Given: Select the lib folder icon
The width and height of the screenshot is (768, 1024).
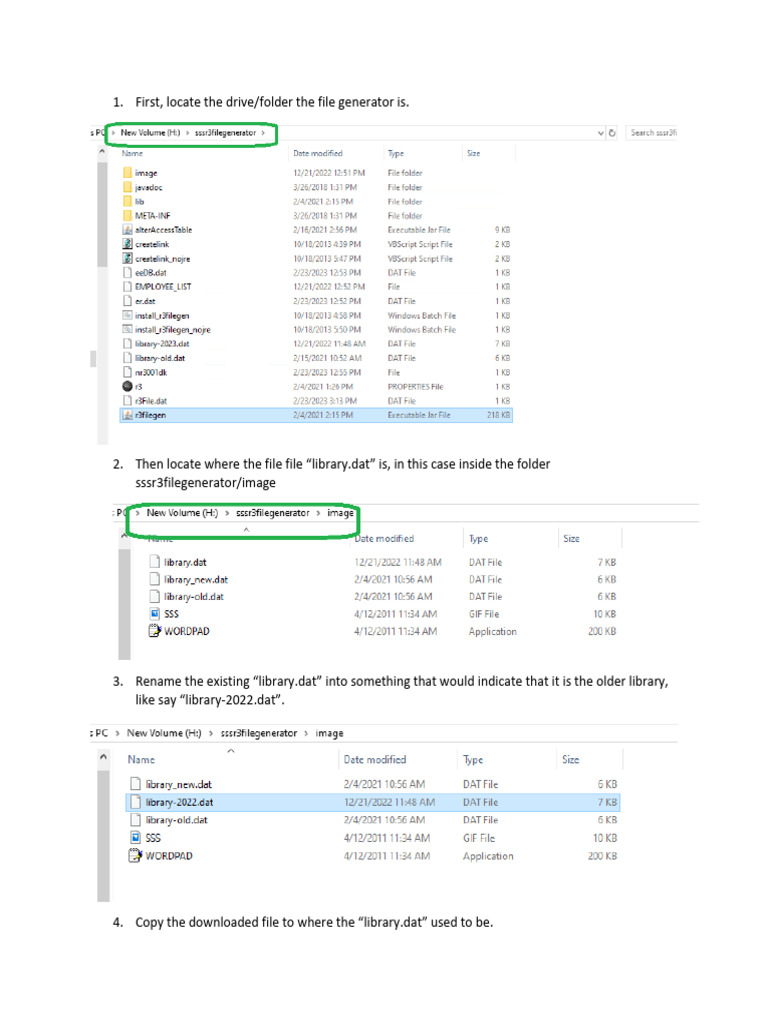Looking at the screenshot, I should point(127,202).
